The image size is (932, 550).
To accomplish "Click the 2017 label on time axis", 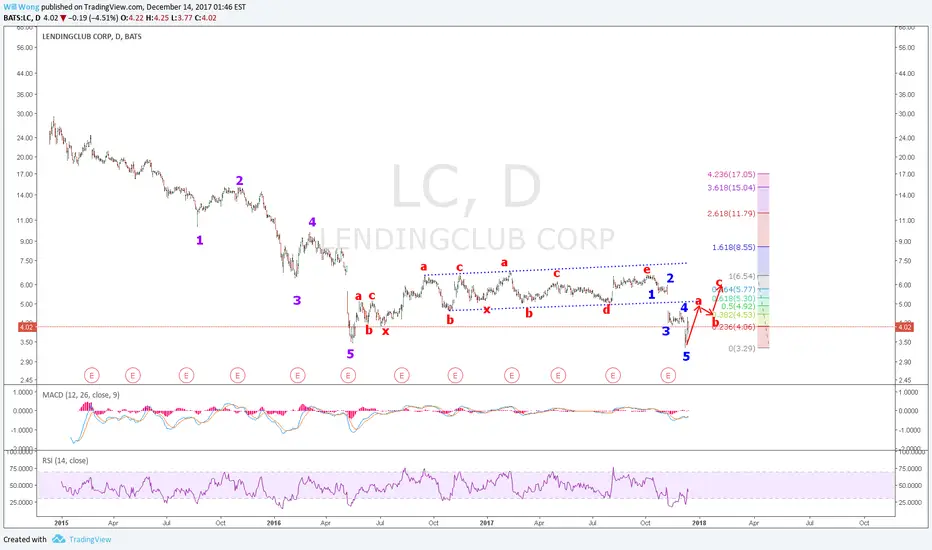I will 487,523.
